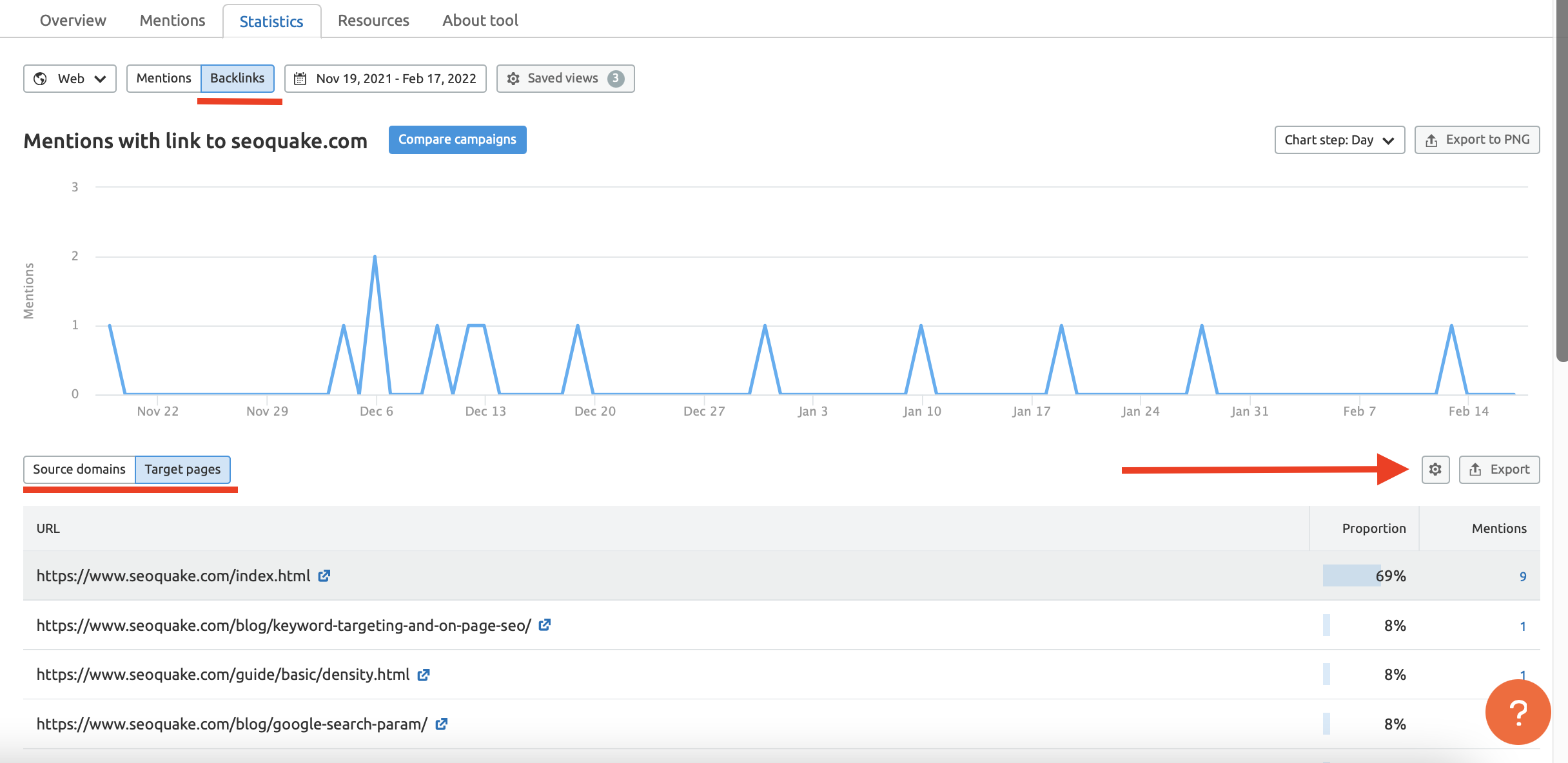Open external link icon for density.html URL
Image resolution: width=1568 pixels, height=763 pixels.
(x=424, y=675)
